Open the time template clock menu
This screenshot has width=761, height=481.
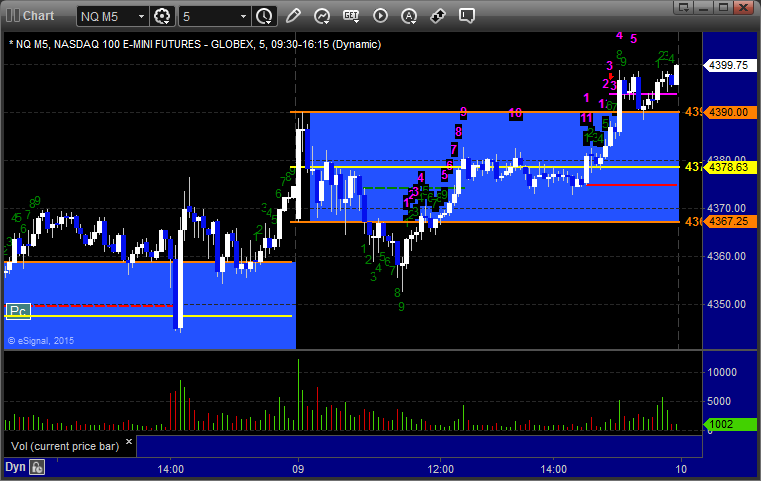265,16
